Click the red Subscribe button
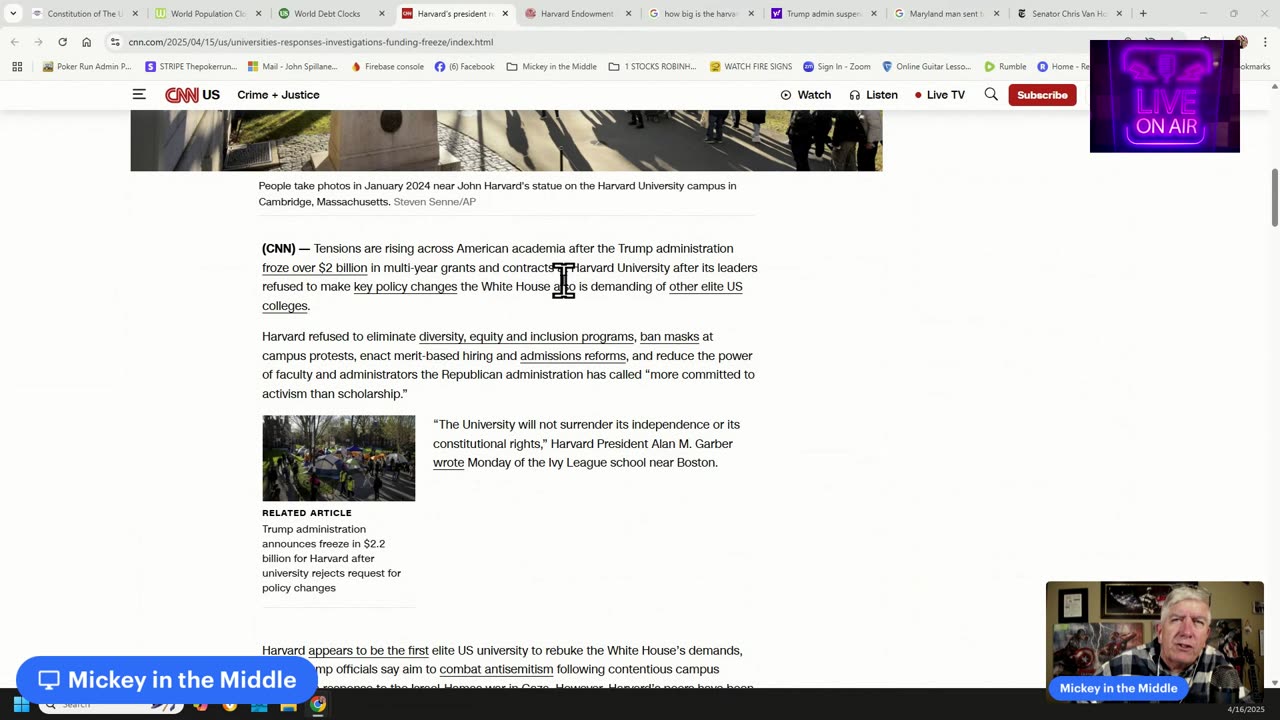 tap(1042, 95)
